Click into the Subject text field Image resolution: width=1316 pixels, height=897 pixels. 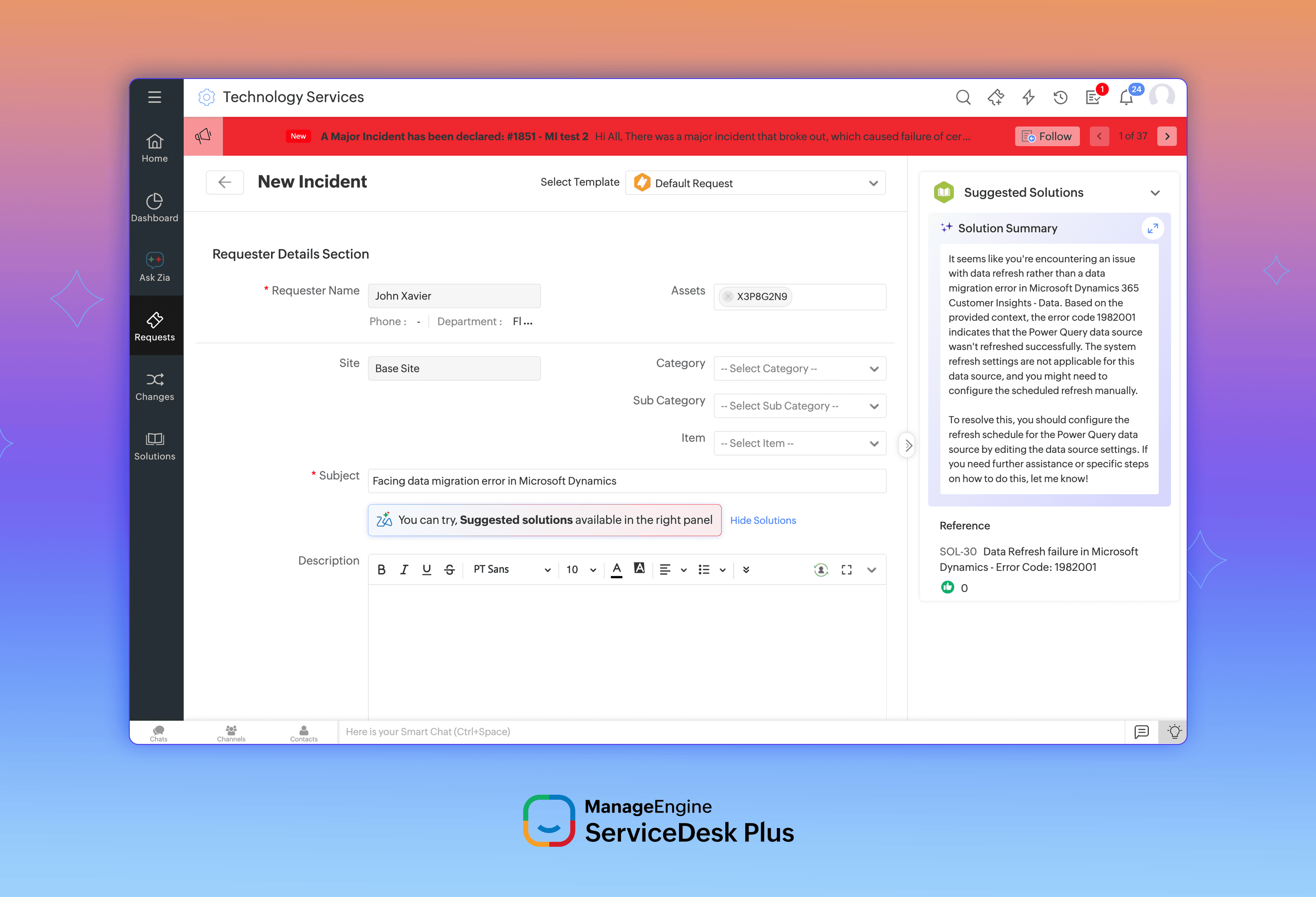[x=626, y=480]
